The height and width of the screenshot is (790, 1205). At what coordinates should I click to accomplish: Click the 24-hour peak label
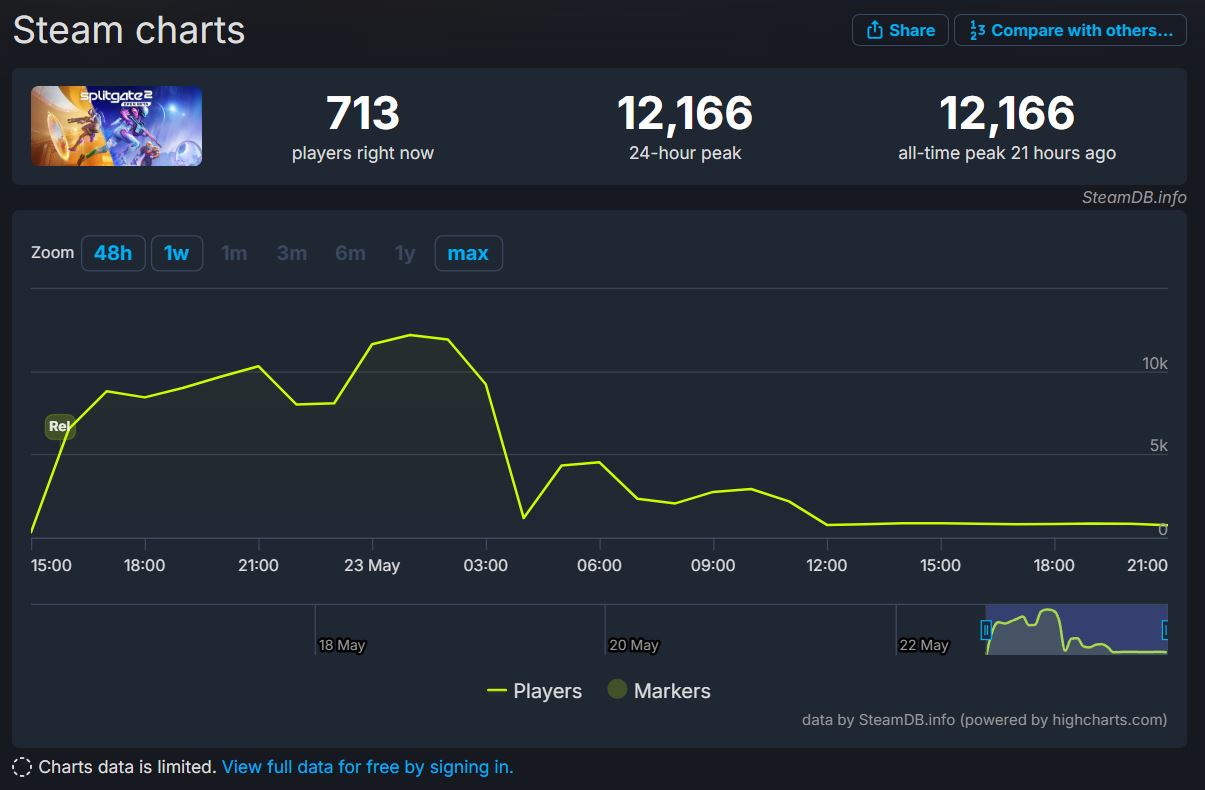[685, 153]
